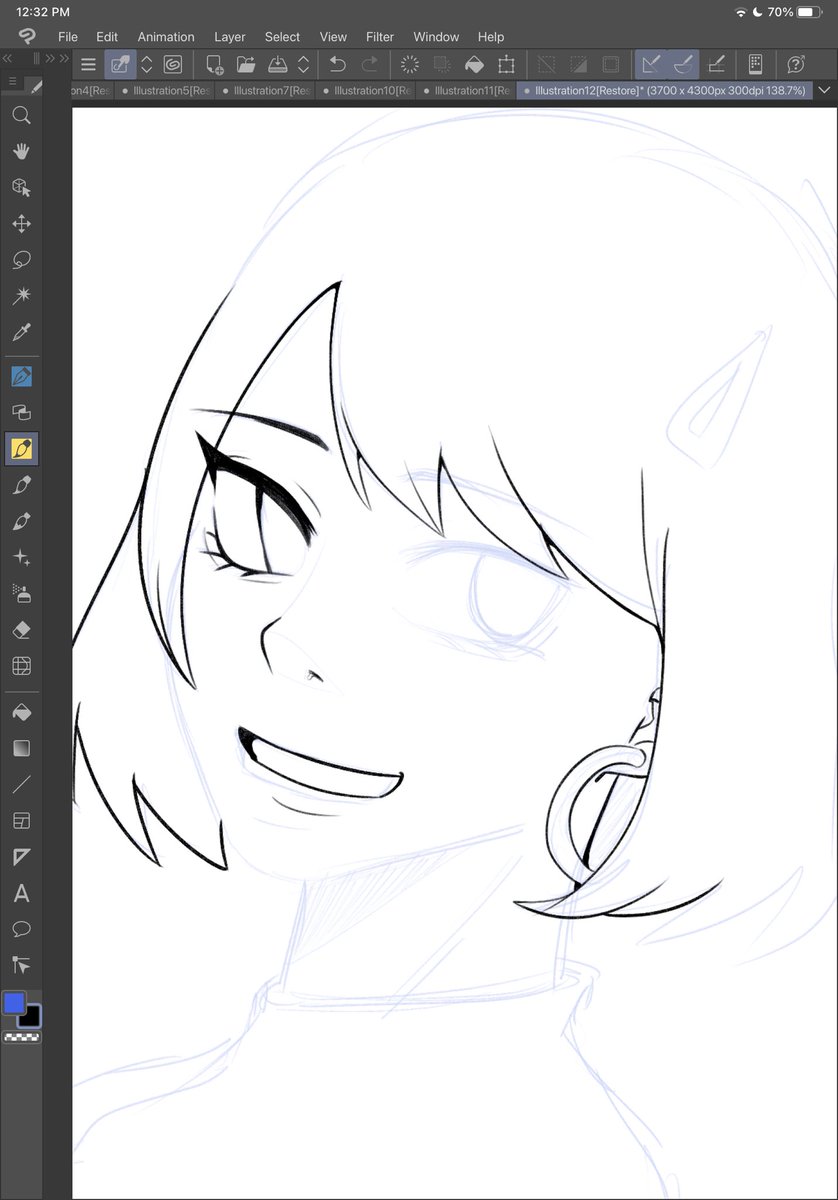Collapse the tool palette with double left arrows
Viewport: 838px width, 1200px height.
pos(7,59)
